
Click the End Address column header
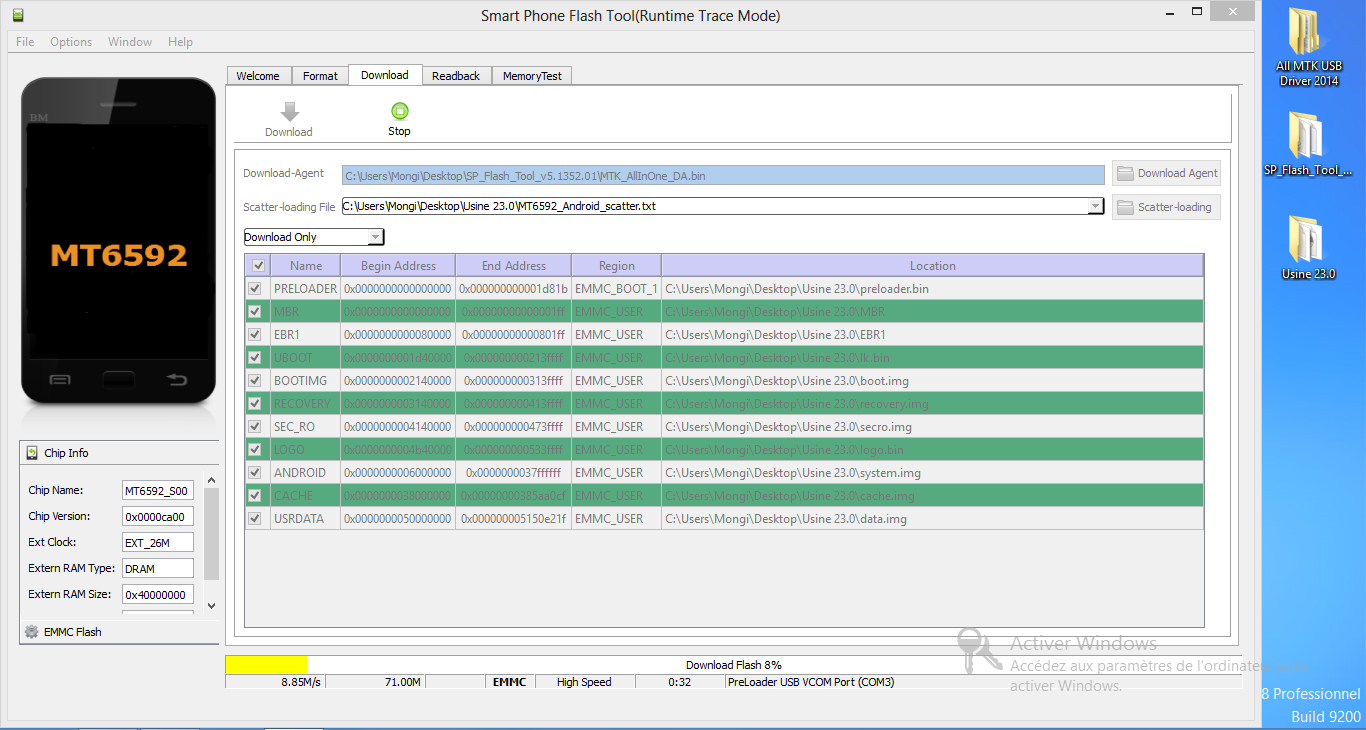click(x=513, y=266)
